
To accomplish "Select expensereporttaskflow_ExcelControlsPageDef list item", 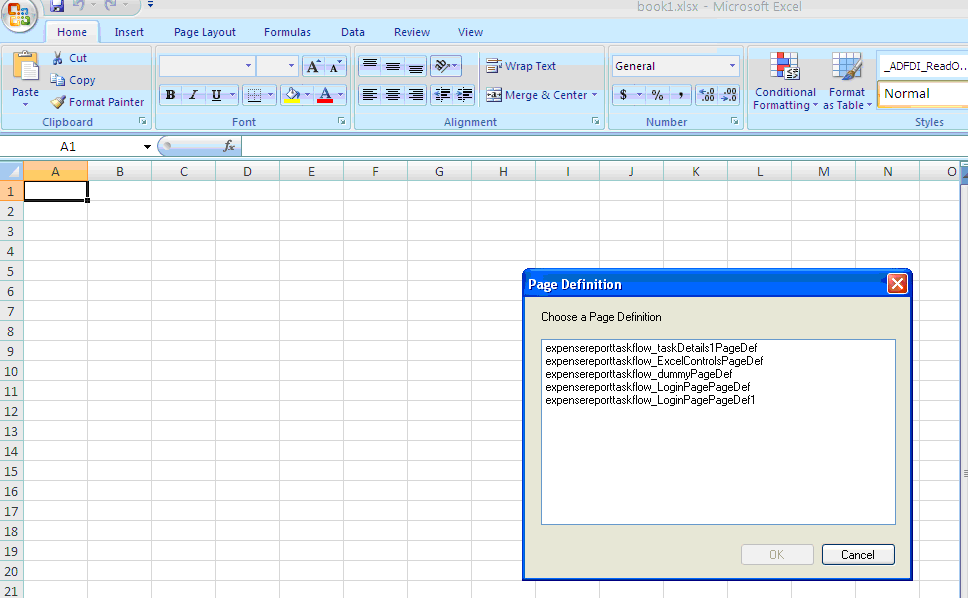I will click(x=654, y=361).
